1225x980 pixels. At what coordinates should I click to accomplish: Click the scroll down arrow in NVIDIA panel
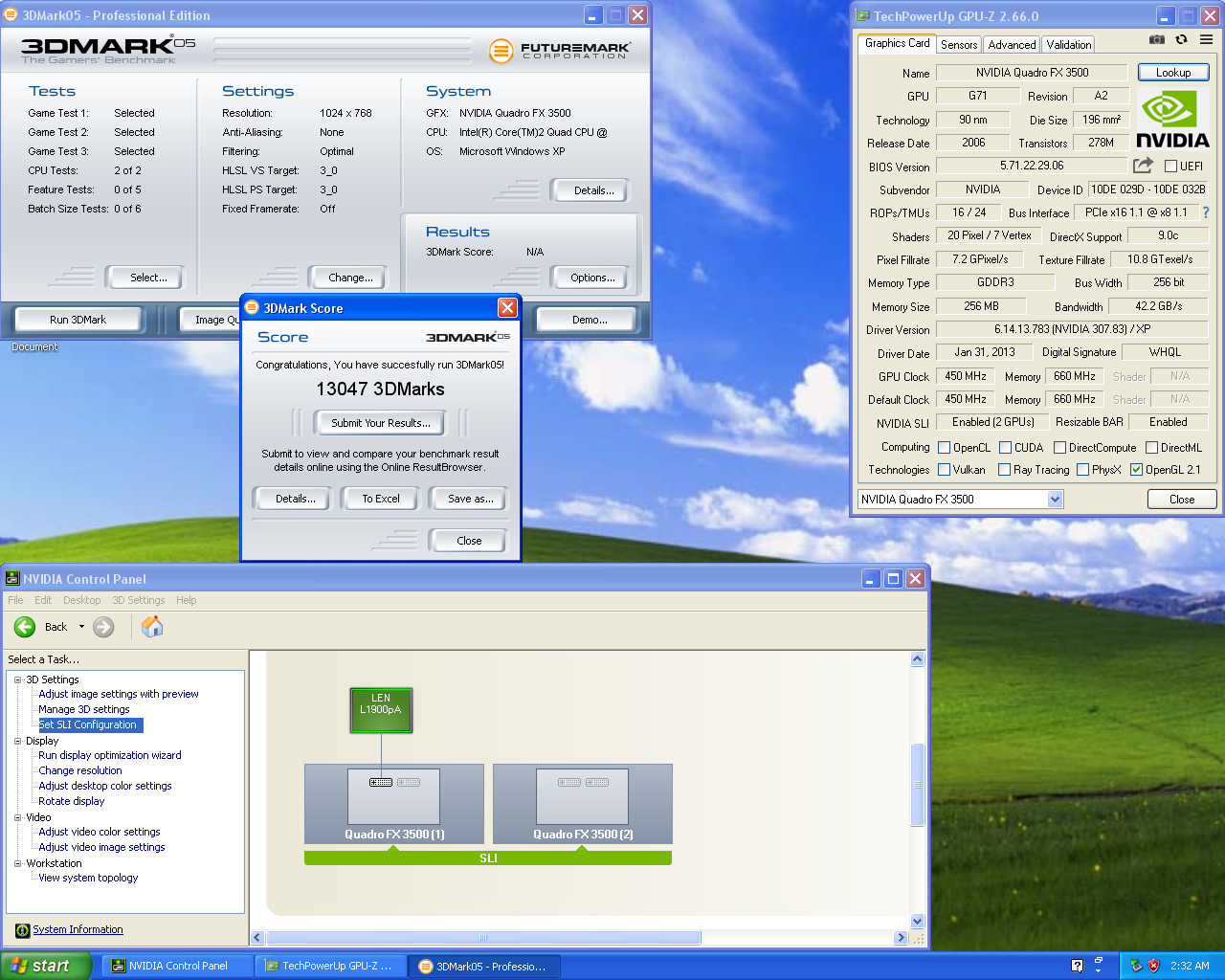[x=917, y=922]
